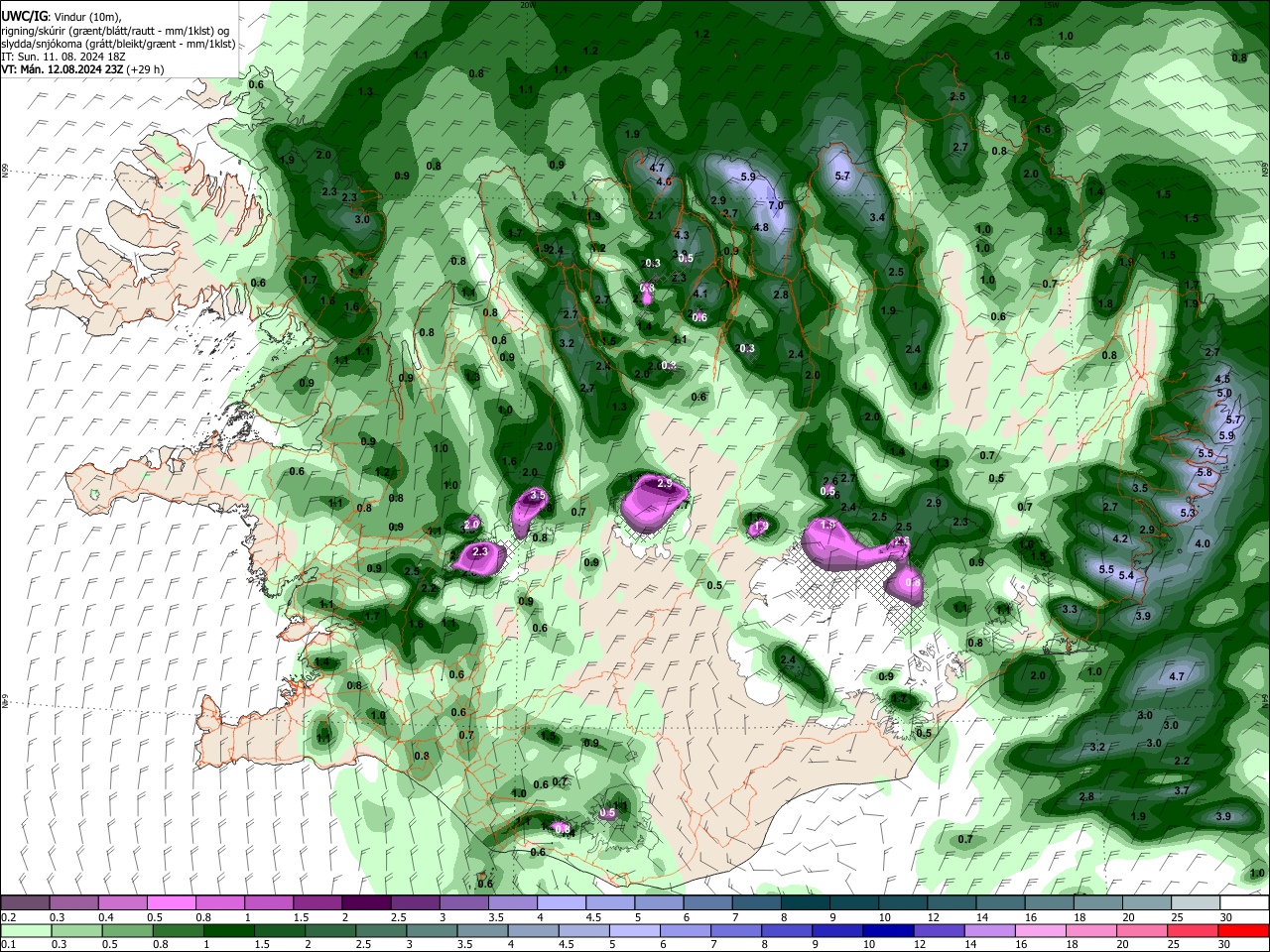Select the 3.3 value near the southeast coast
1270x952 pixels.
(x=1070, y=609)
